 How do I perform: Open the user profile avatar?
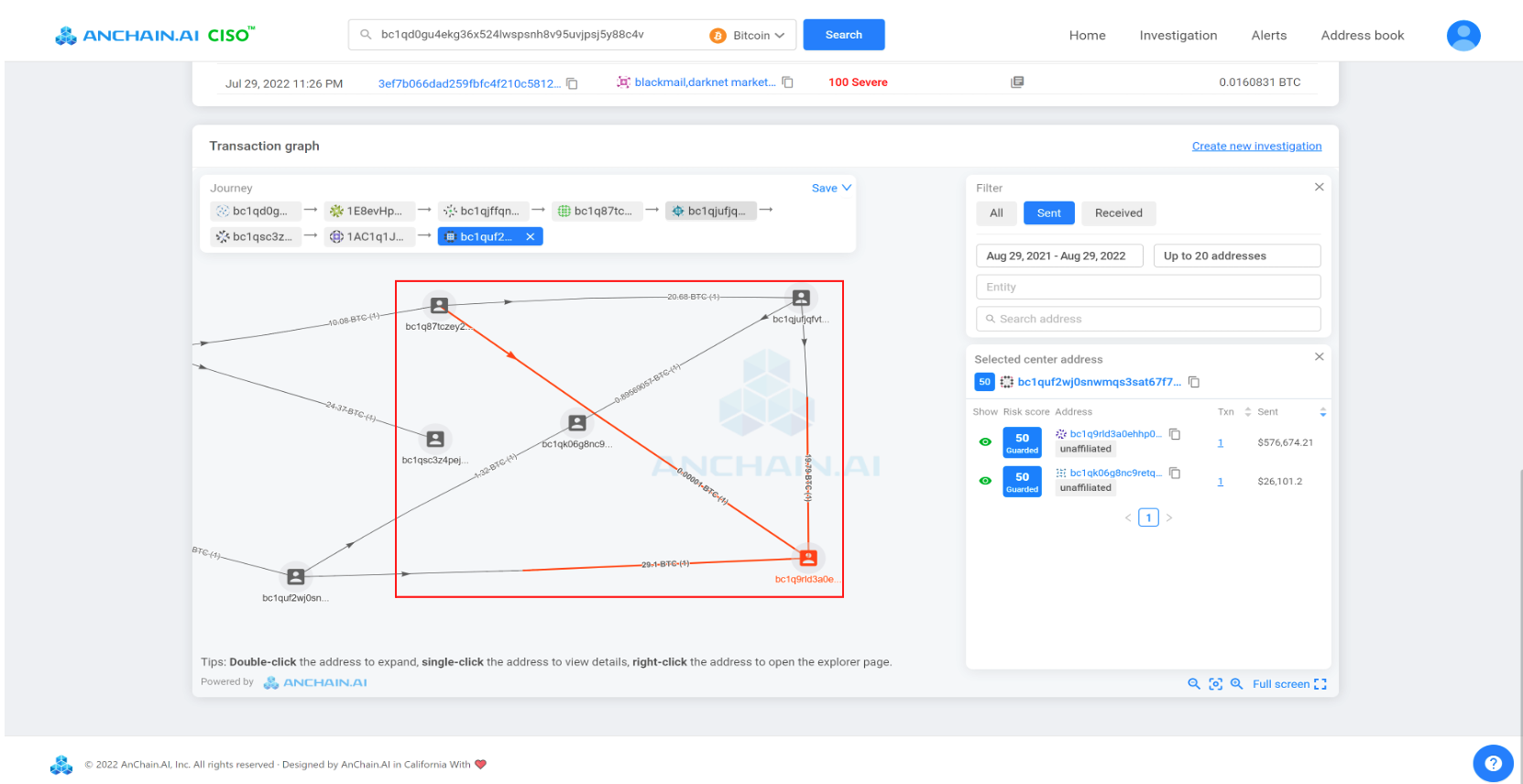click(x=1463, y=35)
